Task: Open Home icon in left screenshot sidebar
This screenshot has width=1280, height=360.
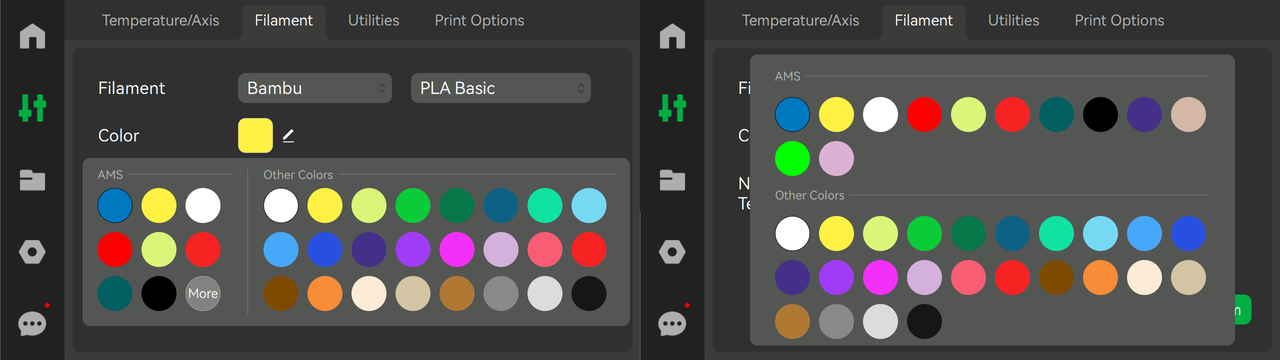Action: 32,36
